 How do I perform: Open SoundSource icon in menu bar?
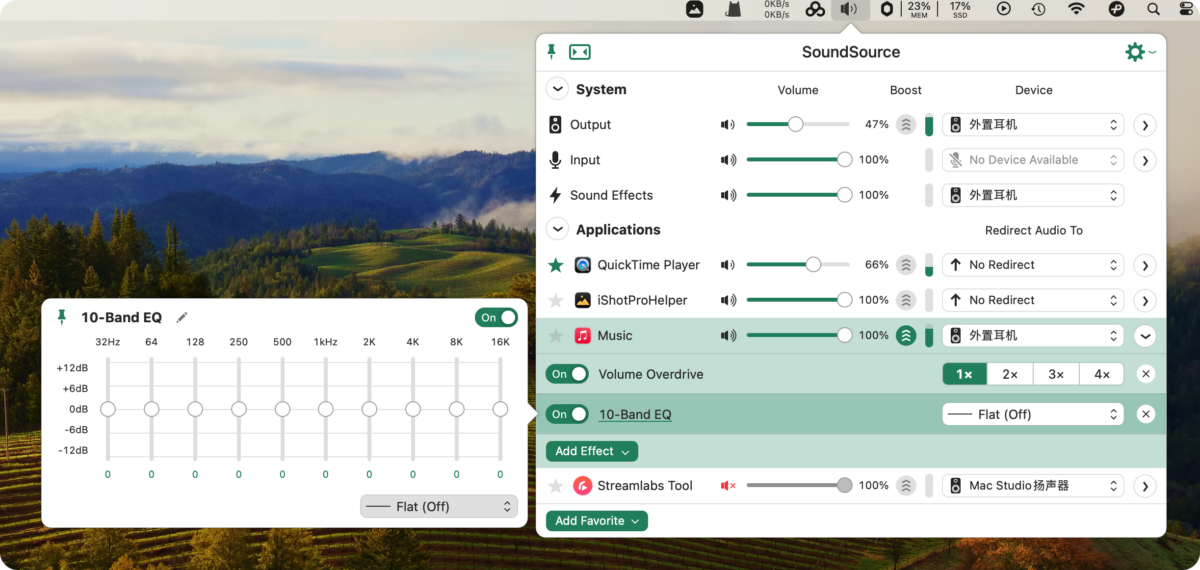(849, 9)
